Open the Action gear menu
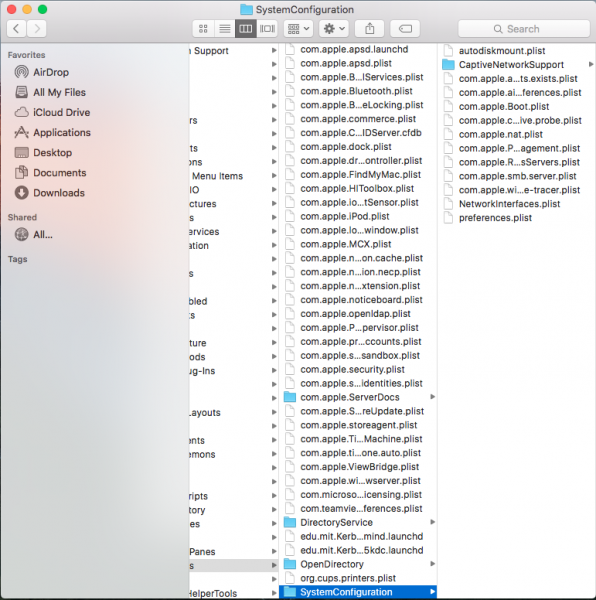Viewport: 596px width, 600px height. pos(334,29)
